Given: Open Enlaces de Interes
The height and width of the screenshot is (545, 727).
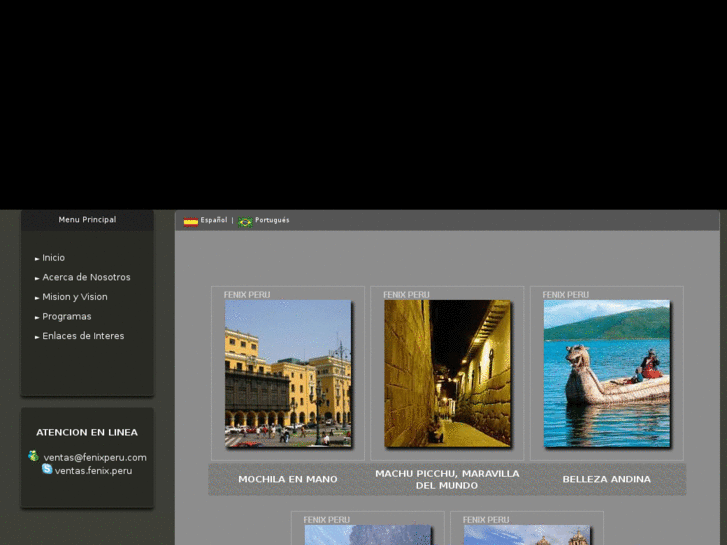Looking at the screenshot, I should tap(83, 336).
